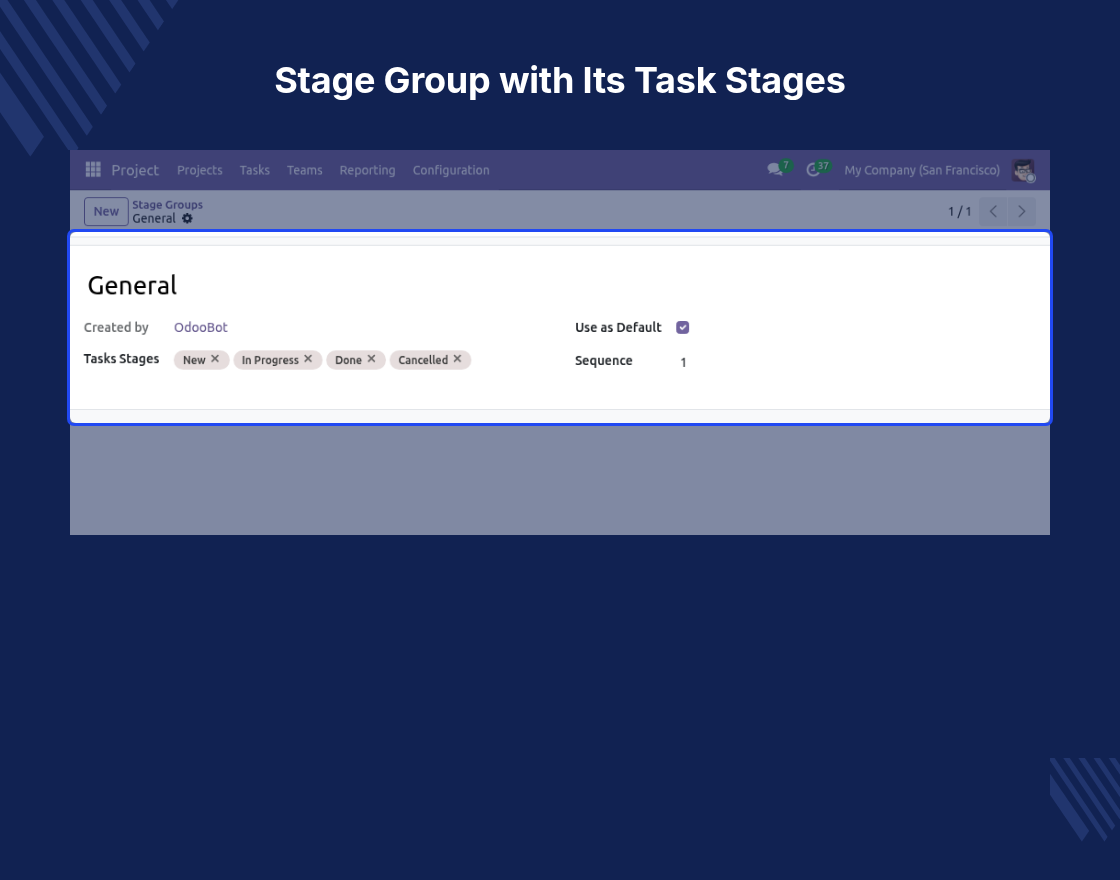Click the Sequence value 1
The height and width of the screenshot is (880, 1120).
point(684,362)
